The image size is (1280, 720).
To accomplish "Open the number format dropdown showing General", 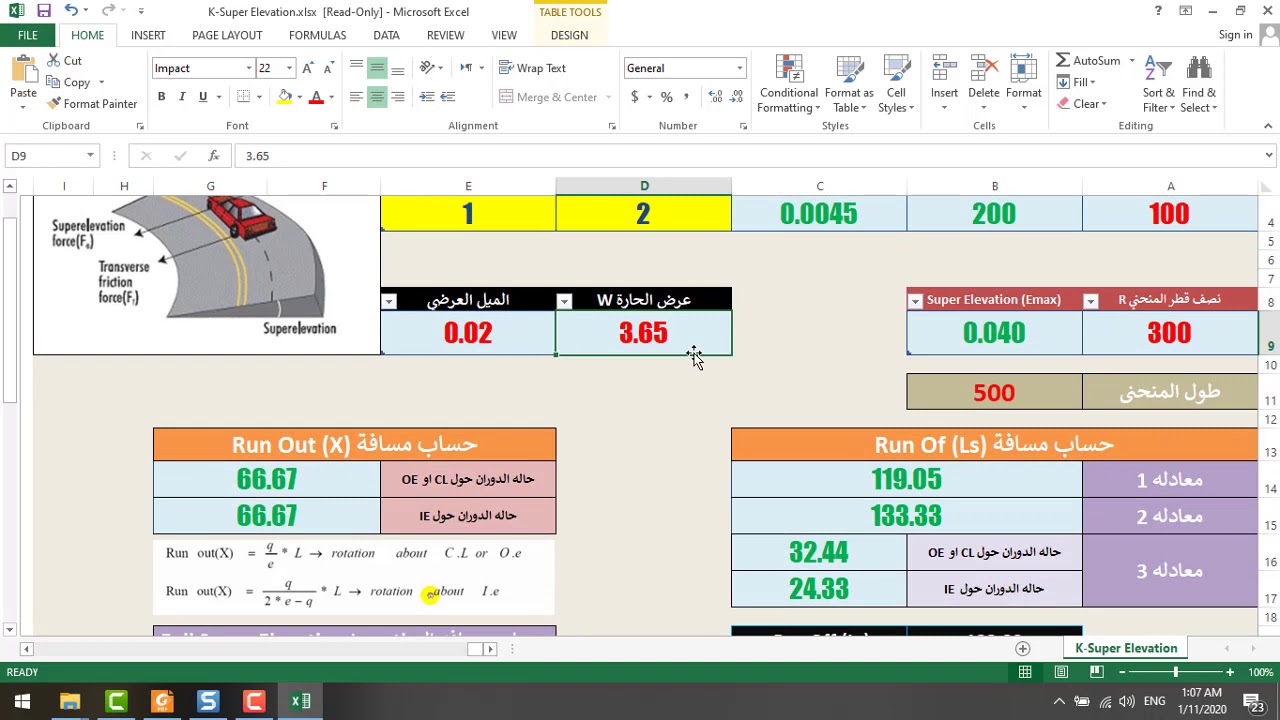I will [740, 68].
